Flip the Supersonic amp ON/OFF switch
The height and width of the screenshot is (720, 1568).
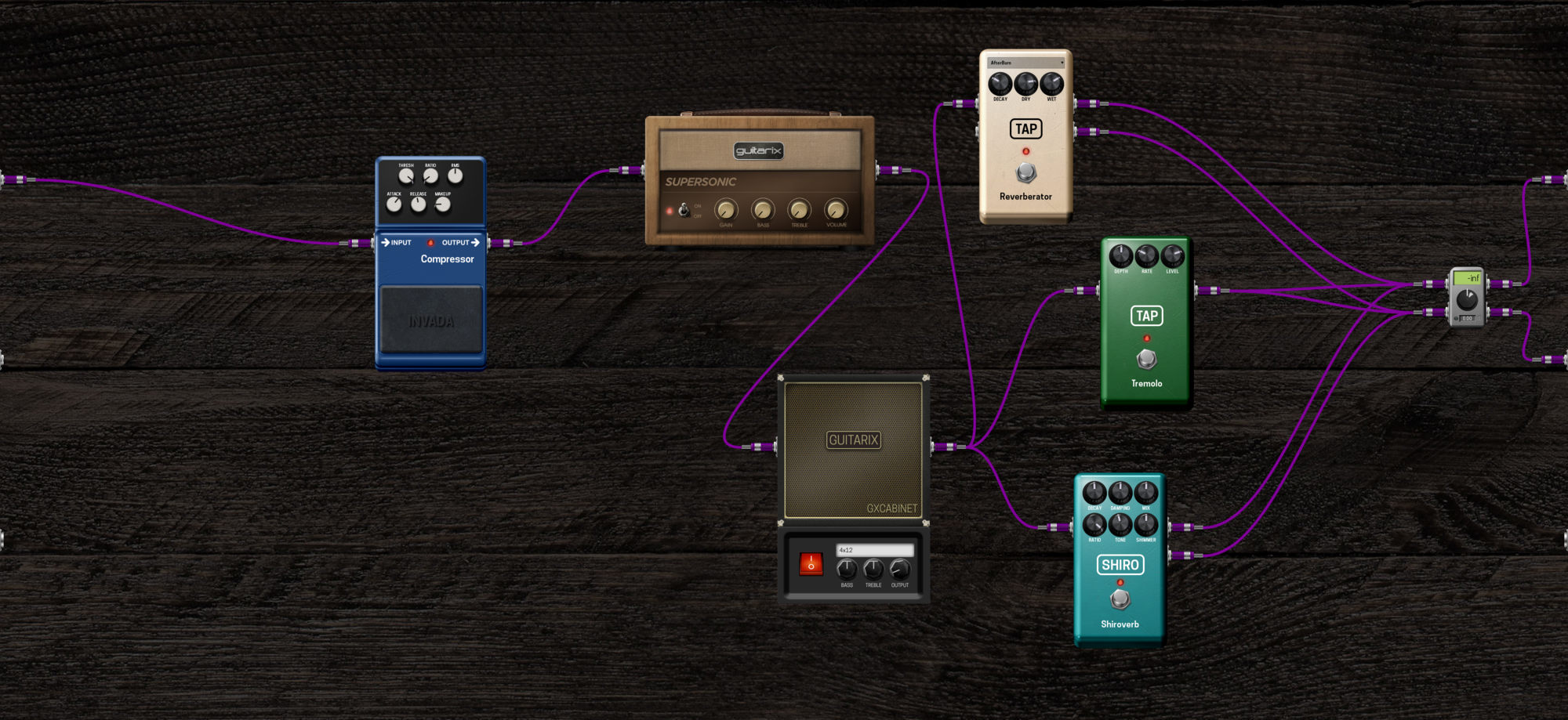pyautogui.click(x=684, y=210)
